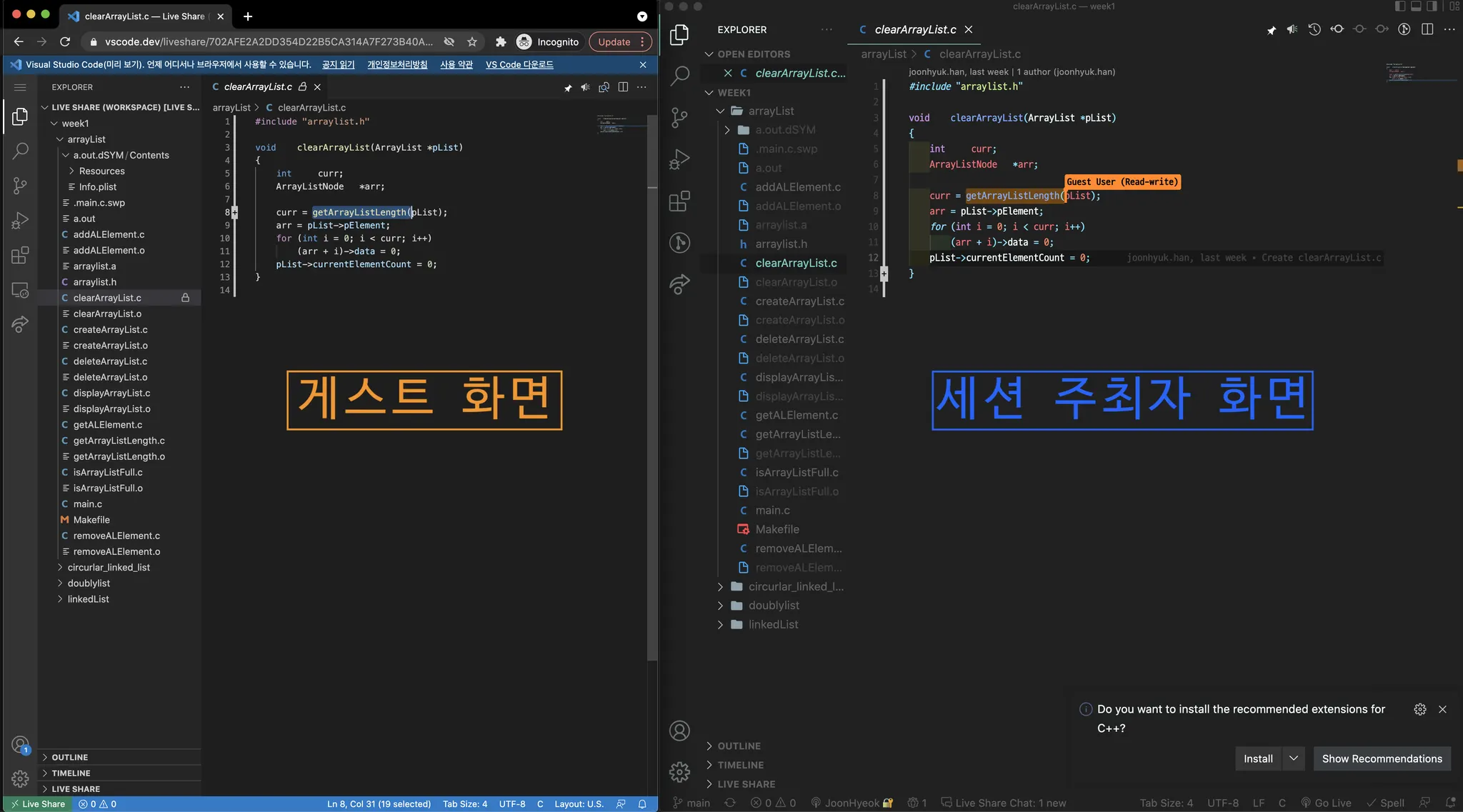Expand the circurlar_linked_list folder in guest explorer
This screenshot has height=812, width=1463.
(x=109, y=567)
